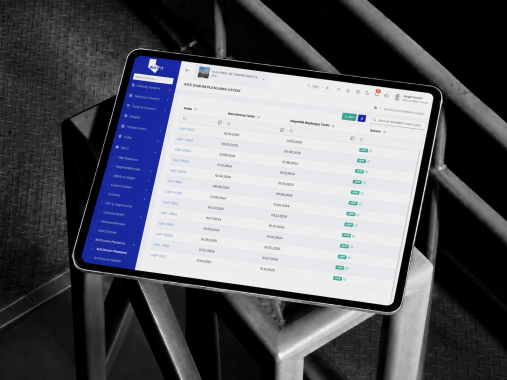Click the blue button beside Yeni
The height and width of the screenshot is (380, 507).
[362, 118]
